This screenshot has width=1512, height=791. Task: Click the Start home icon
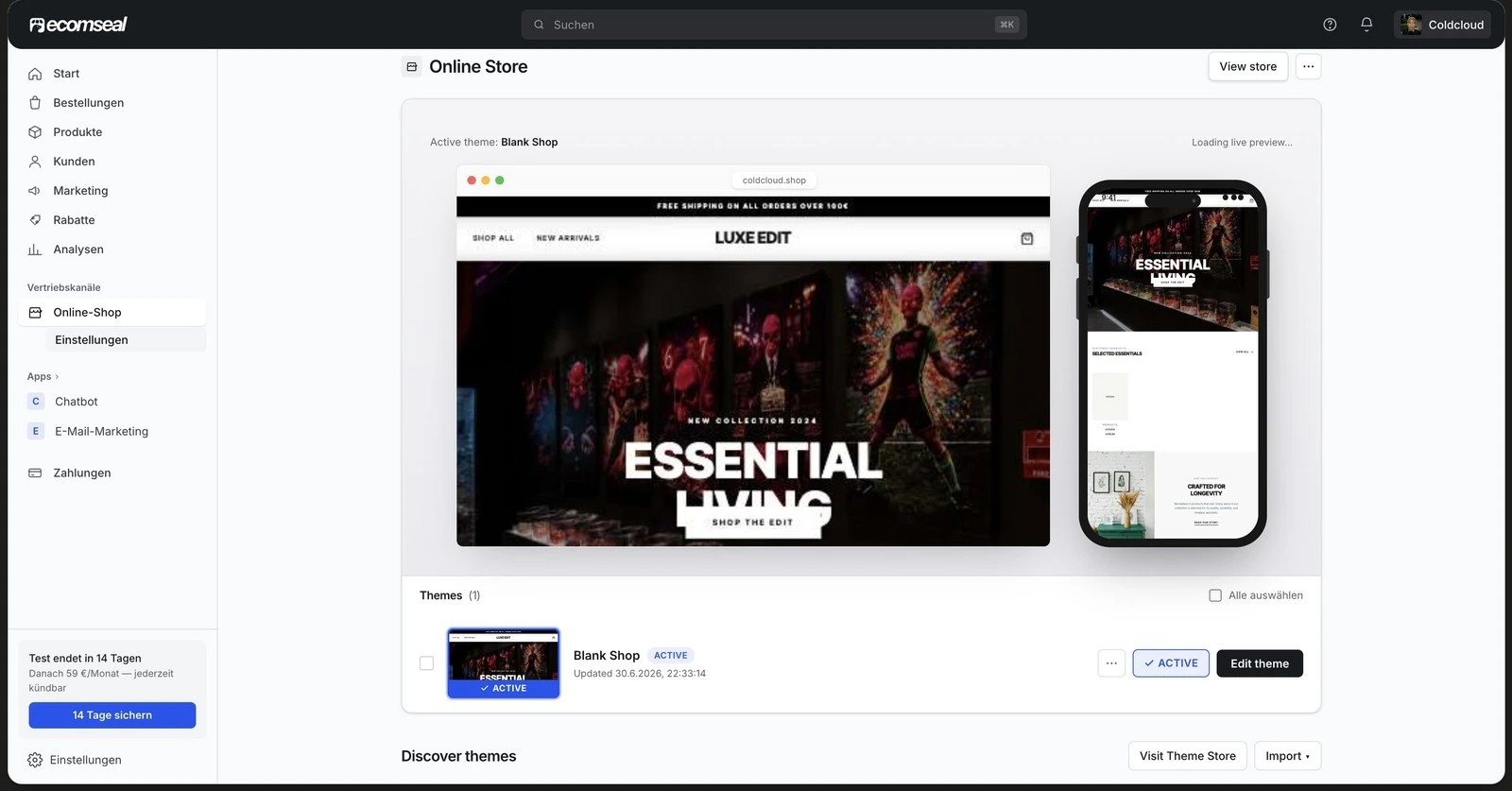click(35, 74)
